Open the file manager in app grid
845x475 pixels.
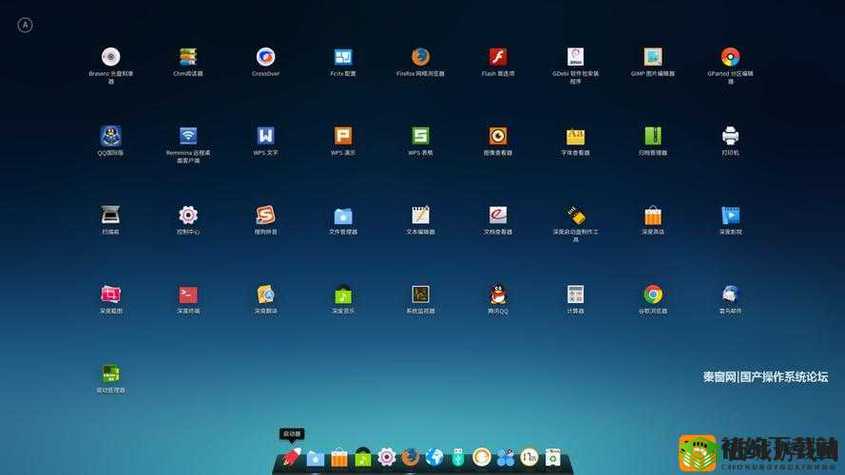[x=343, y=215]
